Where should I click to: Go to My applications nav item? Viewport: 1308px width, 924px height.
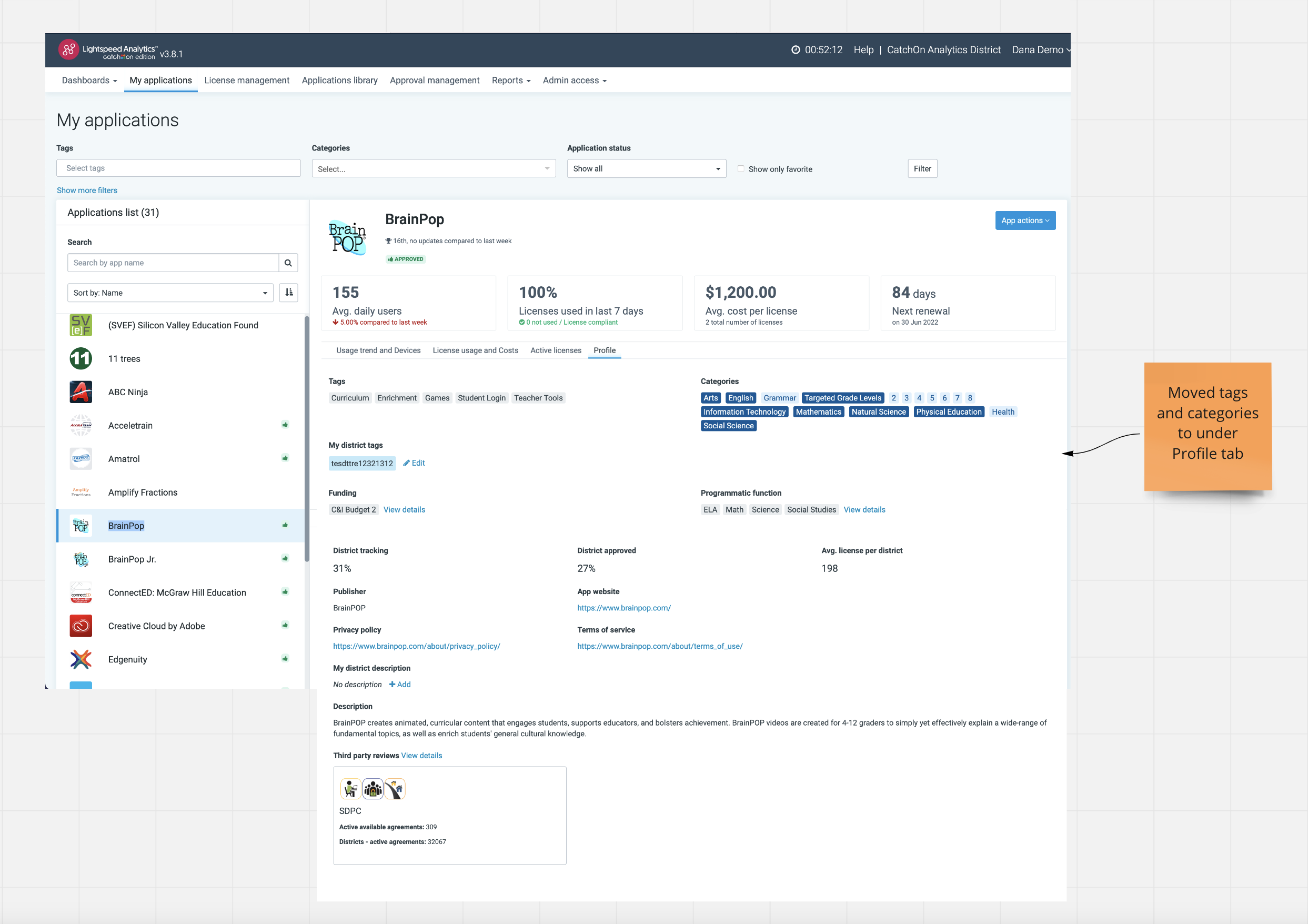160,81
